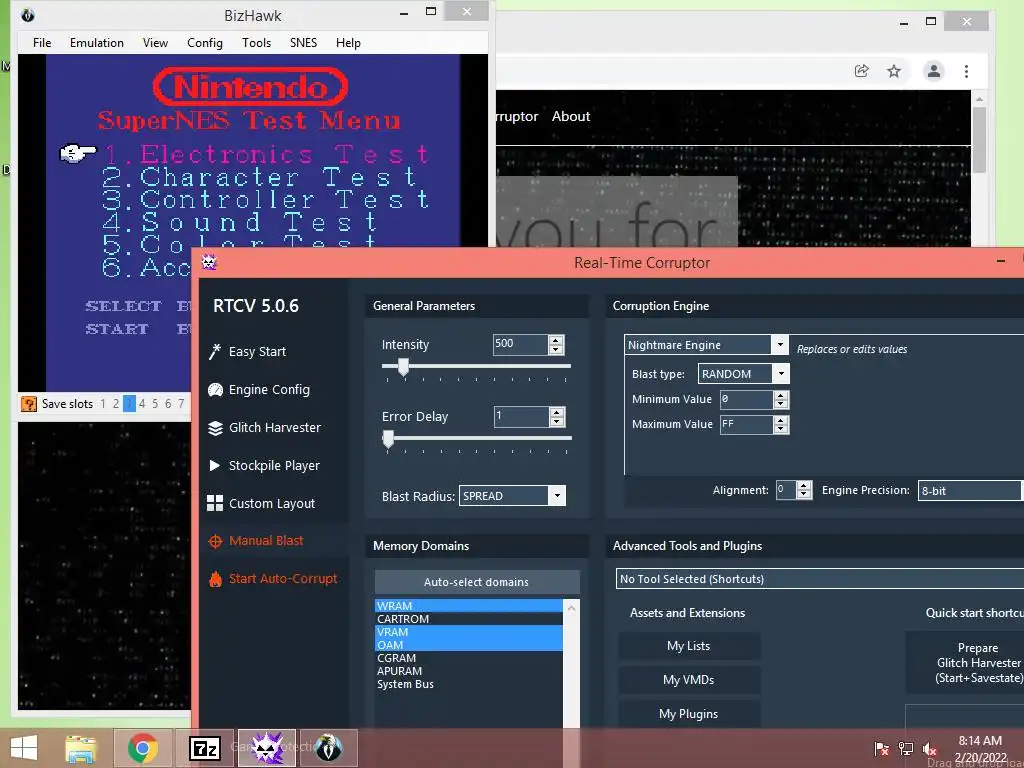Bookmark page with Chrome star icon
The height and width of the screenshot is (768, 1024).
[x=893, y=71]
